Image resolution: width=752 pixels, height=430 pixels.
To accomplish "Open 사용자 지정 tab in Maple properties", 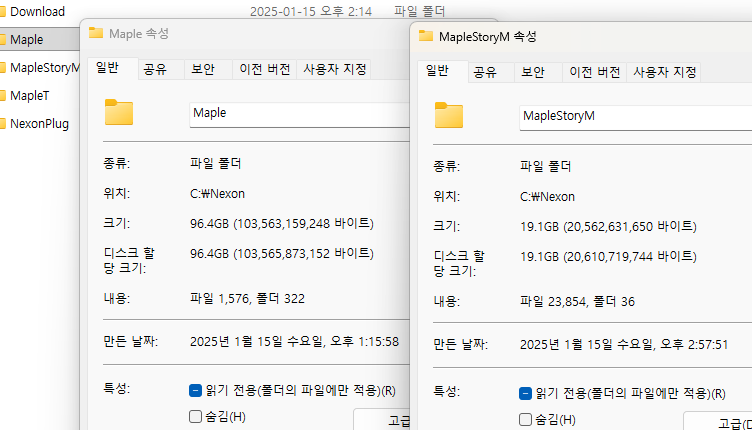I will [x=334, y=70].
